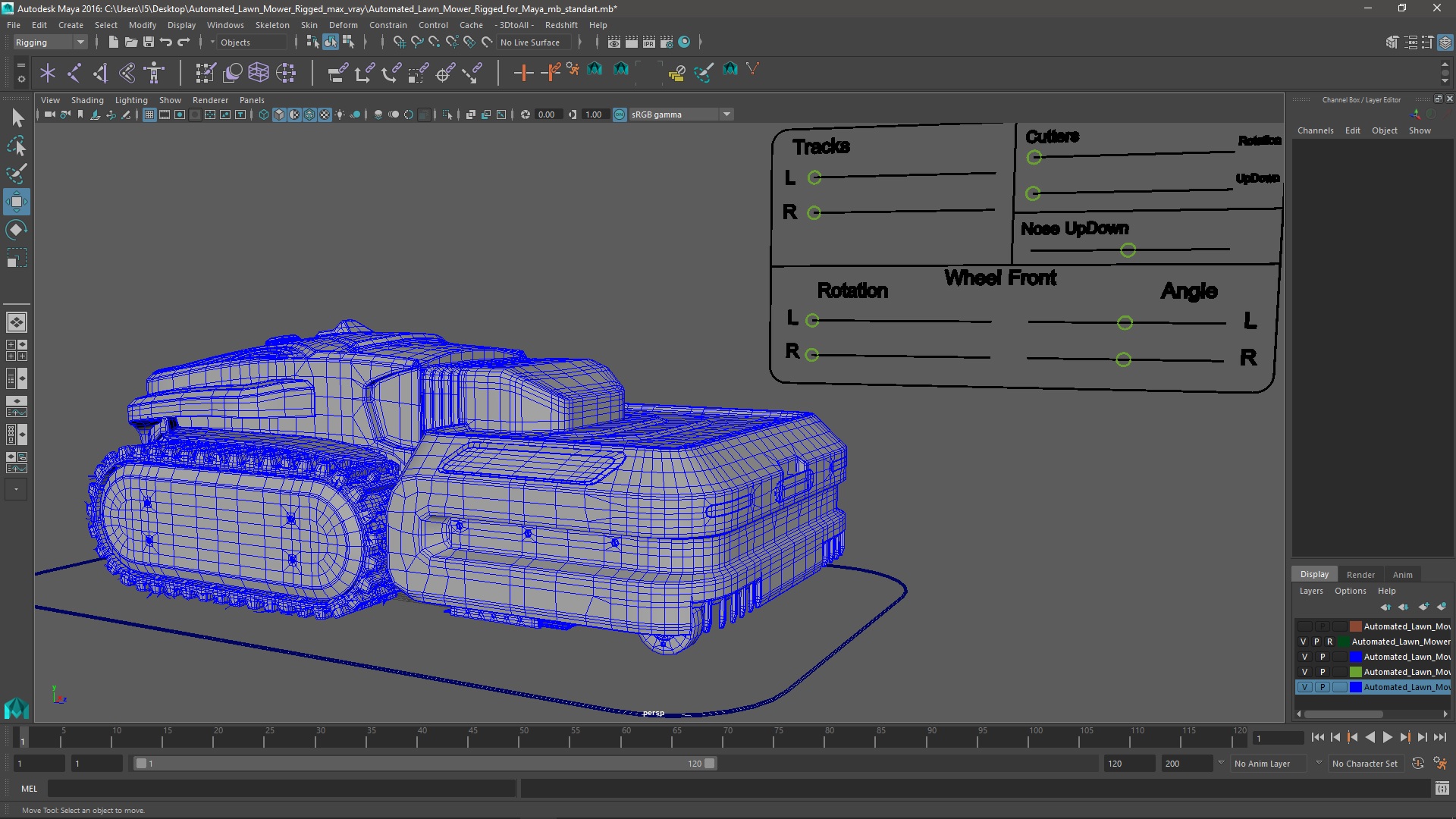Toggle R reference state on second layer
This screenshot has width=1456, height=819.
click(1329, 642)
